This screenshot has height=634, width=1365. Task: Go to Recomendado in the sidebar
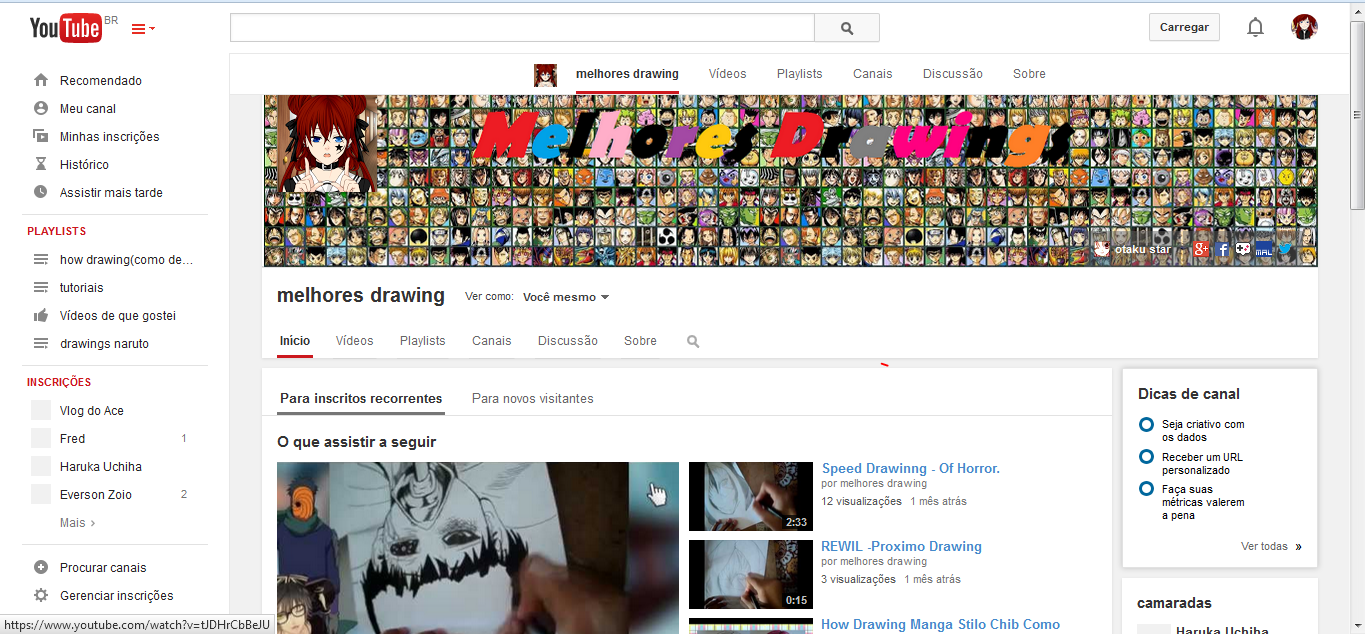click(x=100, y=81)
